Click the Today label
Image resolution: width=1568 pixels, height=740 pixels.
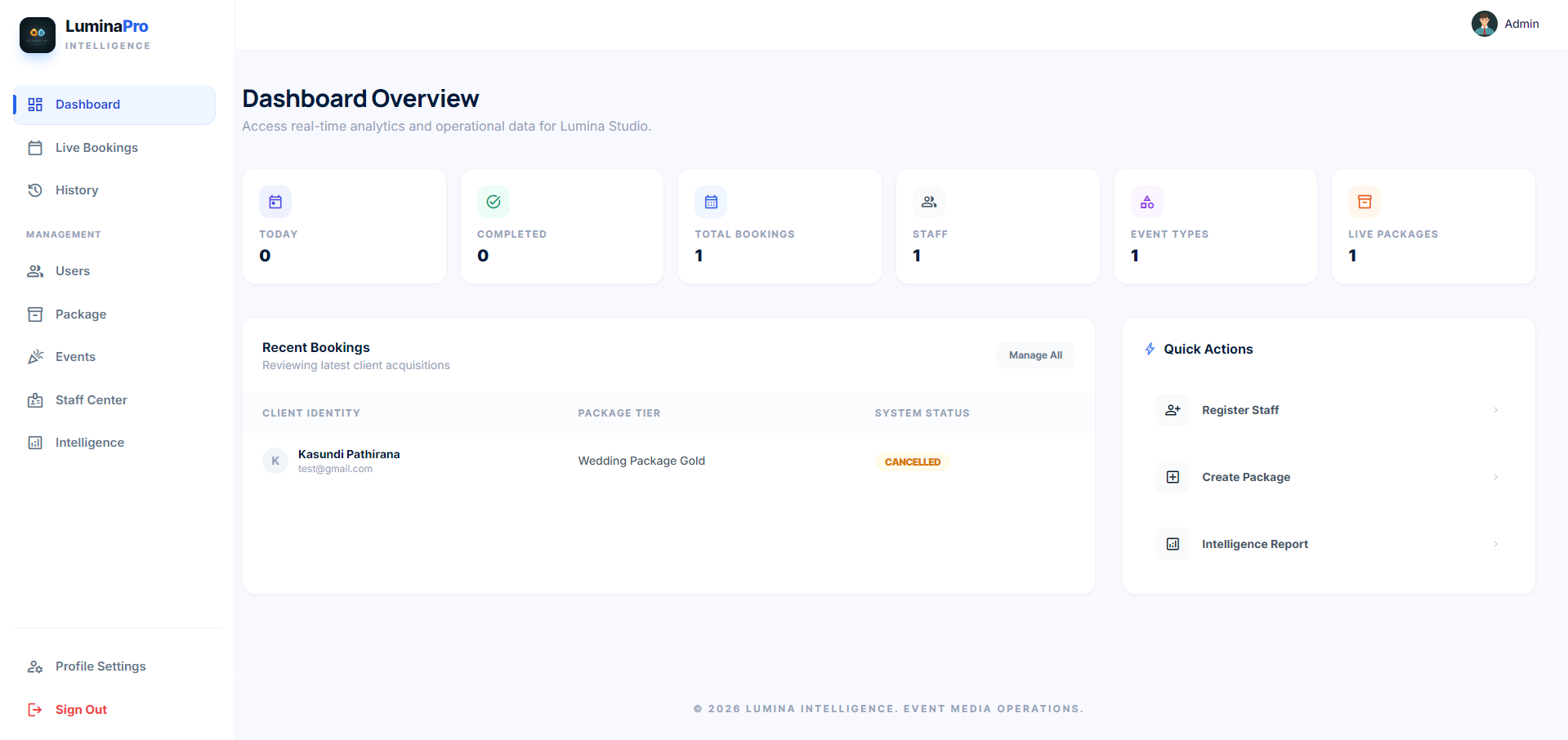tap(279, 234)
